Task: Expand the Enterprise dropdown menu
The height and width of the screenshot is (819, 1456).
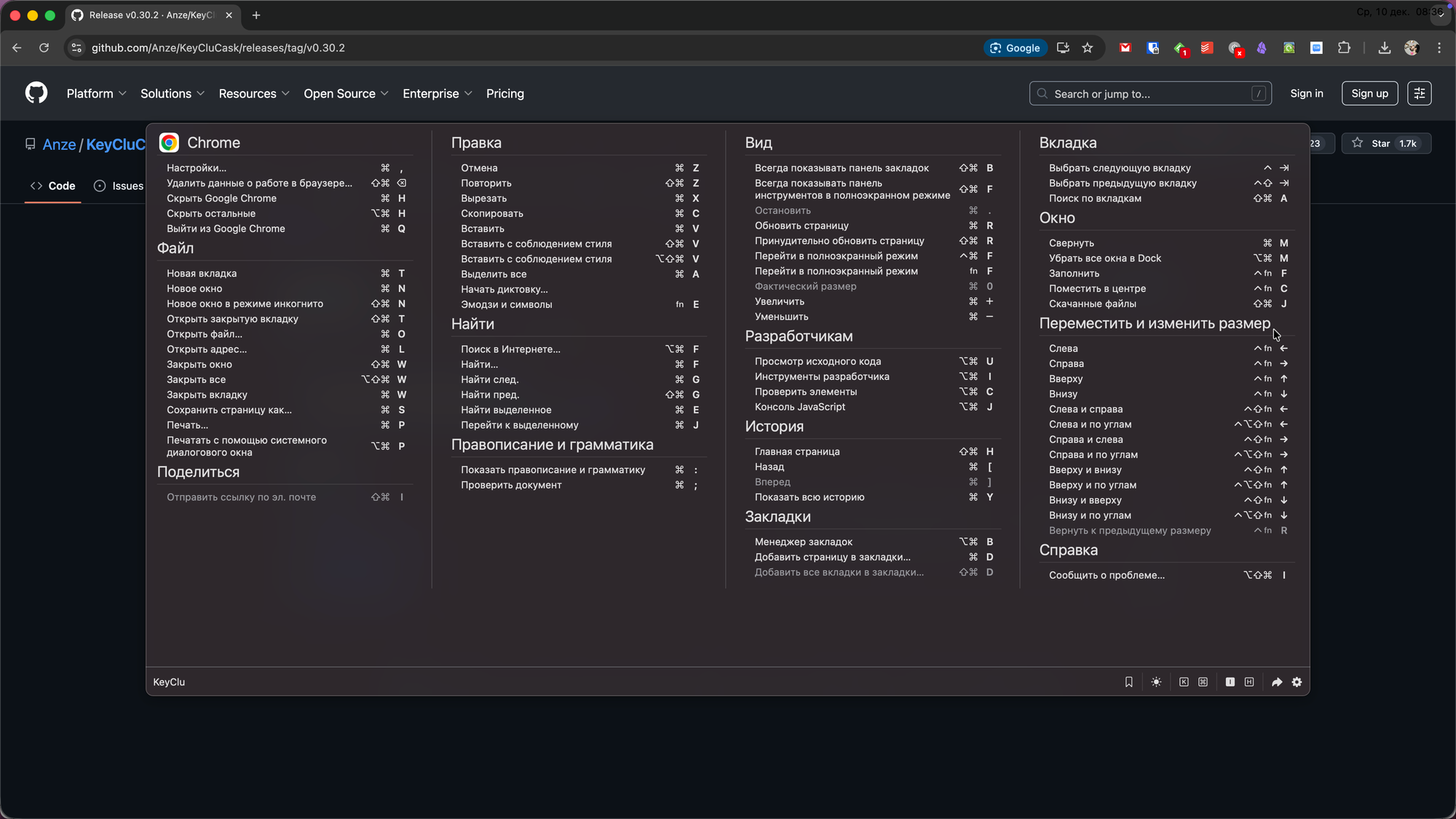Action: point(437,93)
